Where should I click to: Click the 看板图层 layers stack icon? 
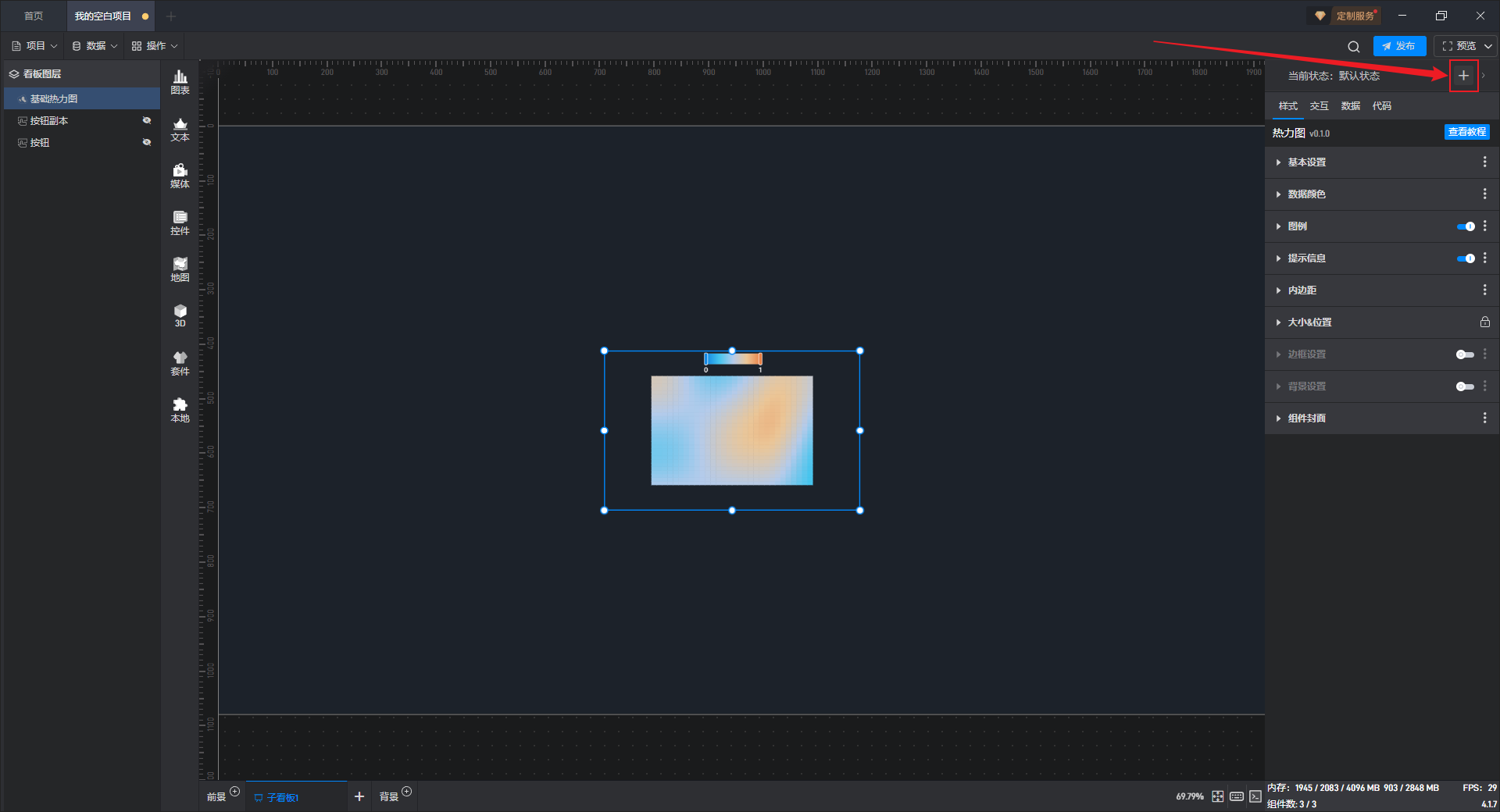[x=14, y=74]
